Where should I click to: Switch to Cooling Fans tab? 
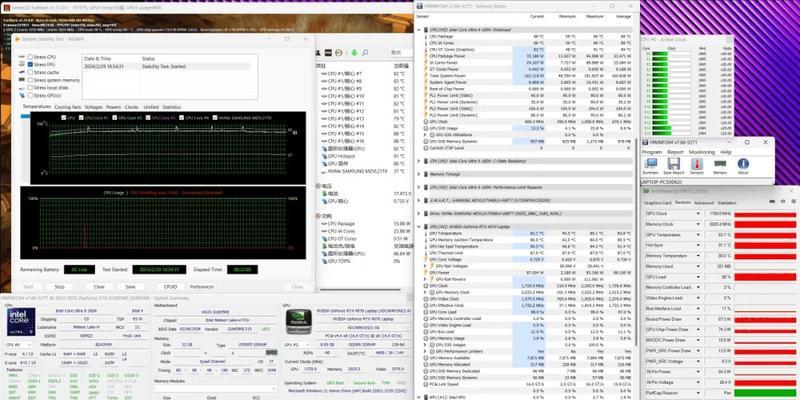click(x=68, y=107)
